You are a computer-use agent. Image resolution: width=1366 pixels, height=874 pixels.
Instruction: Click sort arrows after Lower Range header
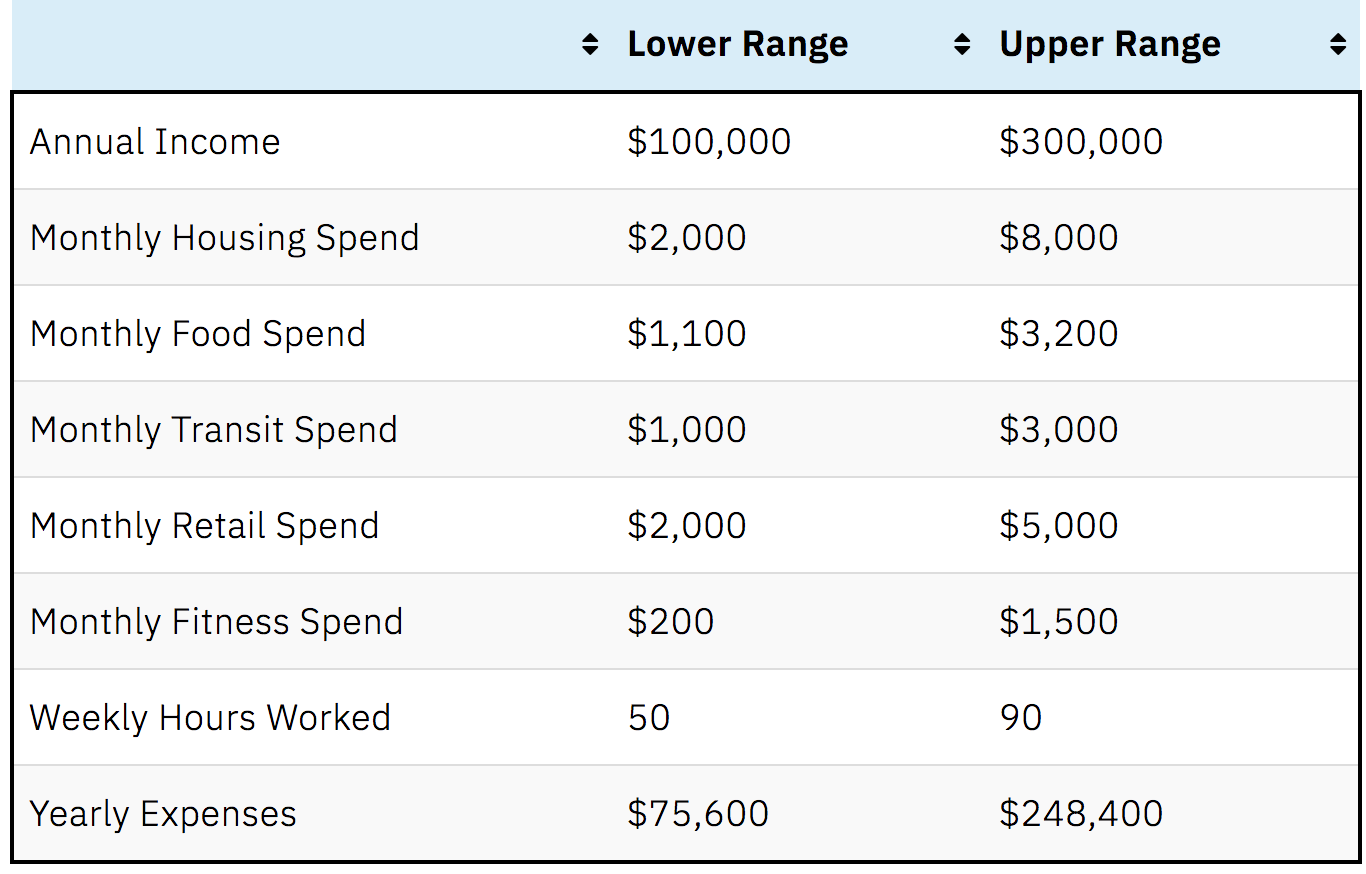pos(962,44)
